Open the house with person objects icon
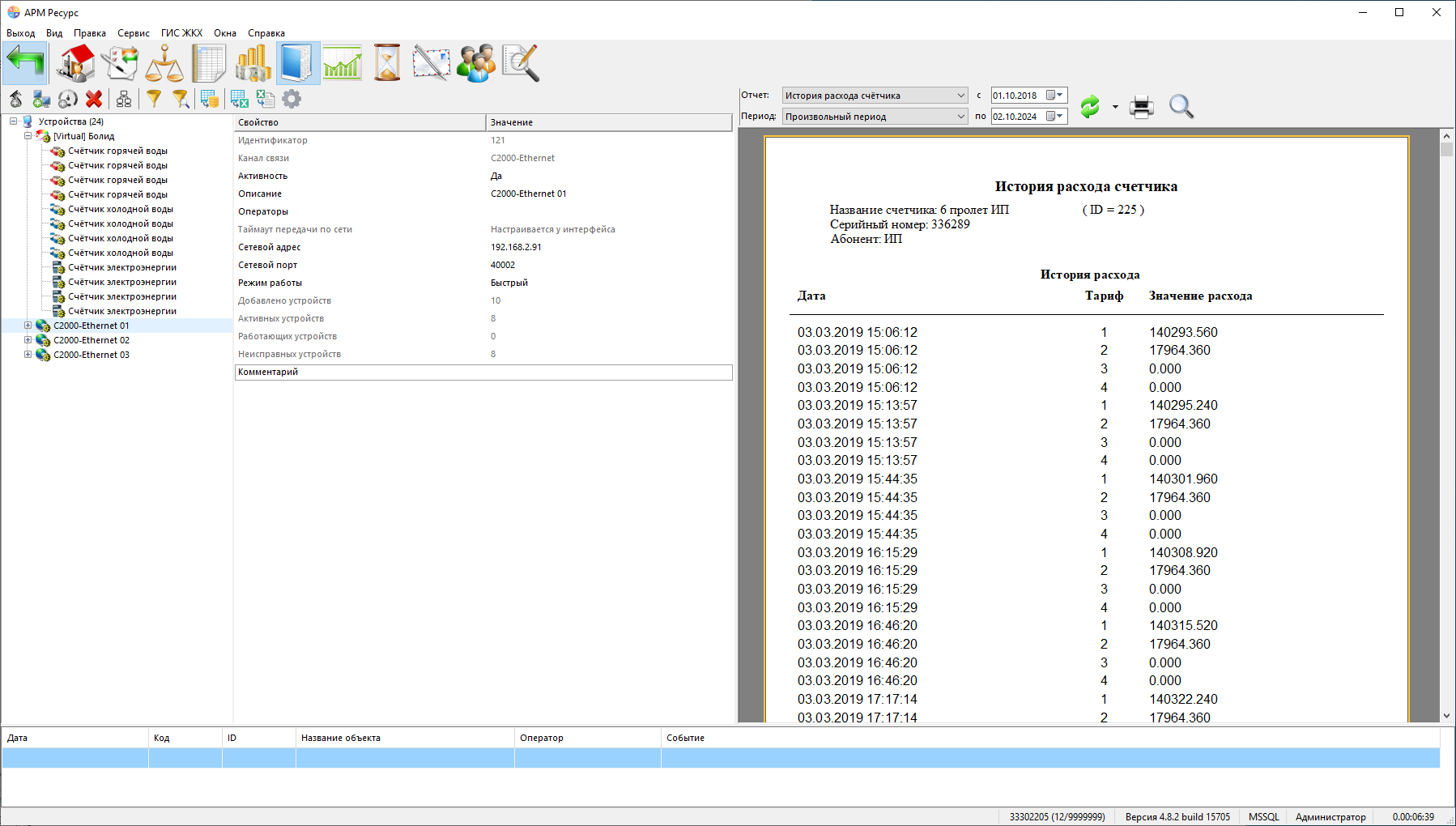Image resolution: width=1456 pixels, height=826 pixels. coord(76,63)
